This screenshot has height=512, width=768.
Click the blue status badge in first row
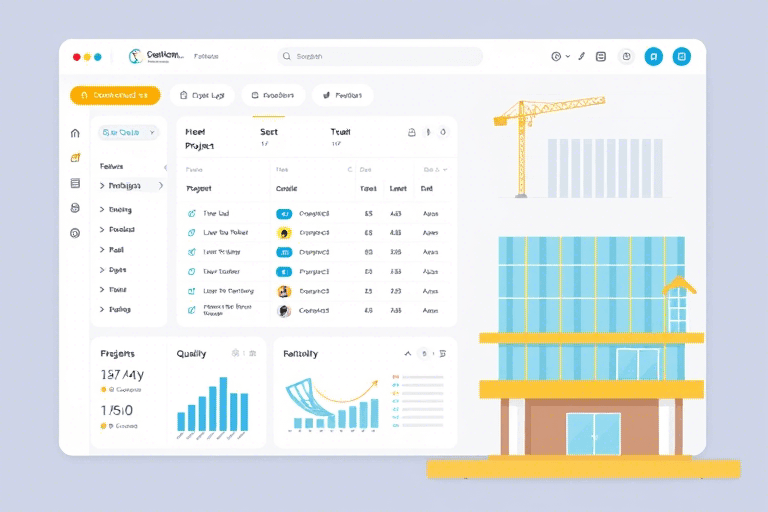point(284,214)
